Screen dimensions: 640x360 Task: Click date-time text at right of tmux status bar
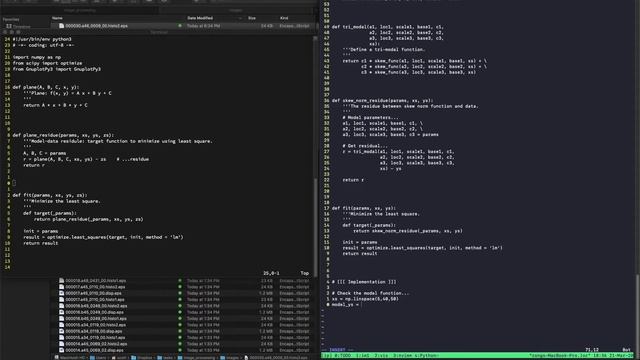click(614, 356)
